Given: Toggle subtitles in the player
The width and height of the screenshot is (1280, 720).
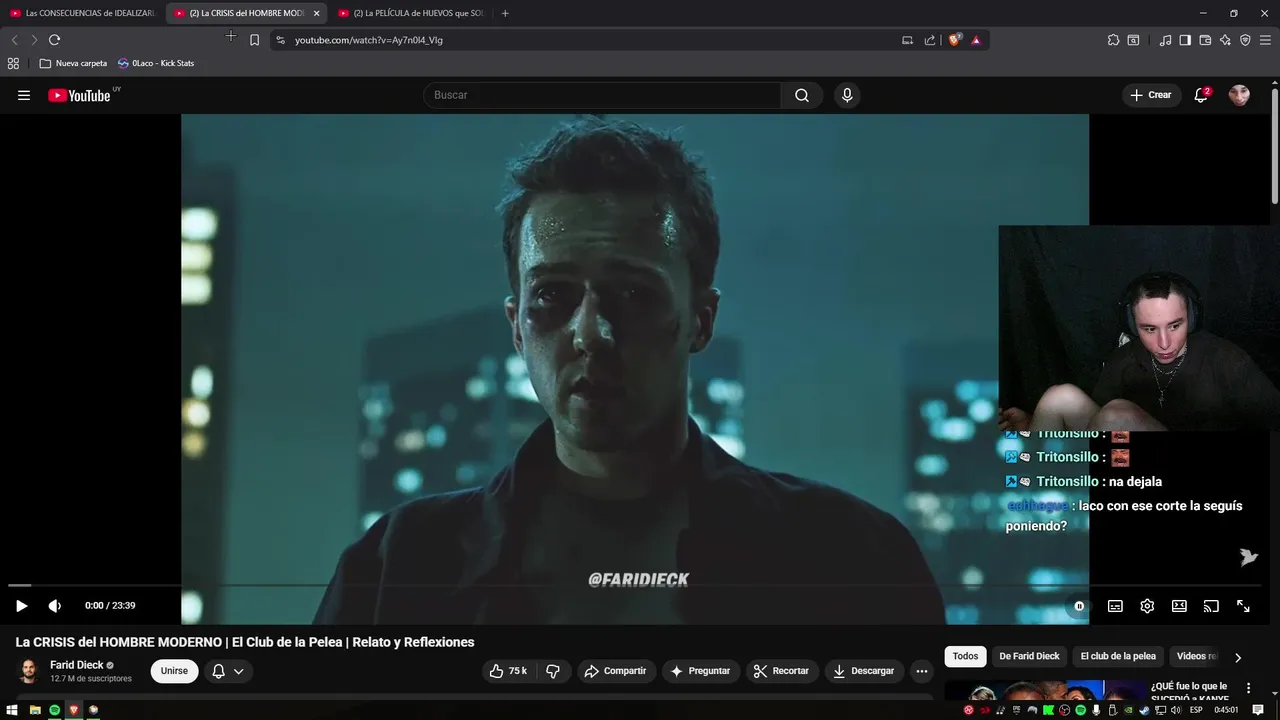Looking at the screenshot, I should (x=1115, y=605).
